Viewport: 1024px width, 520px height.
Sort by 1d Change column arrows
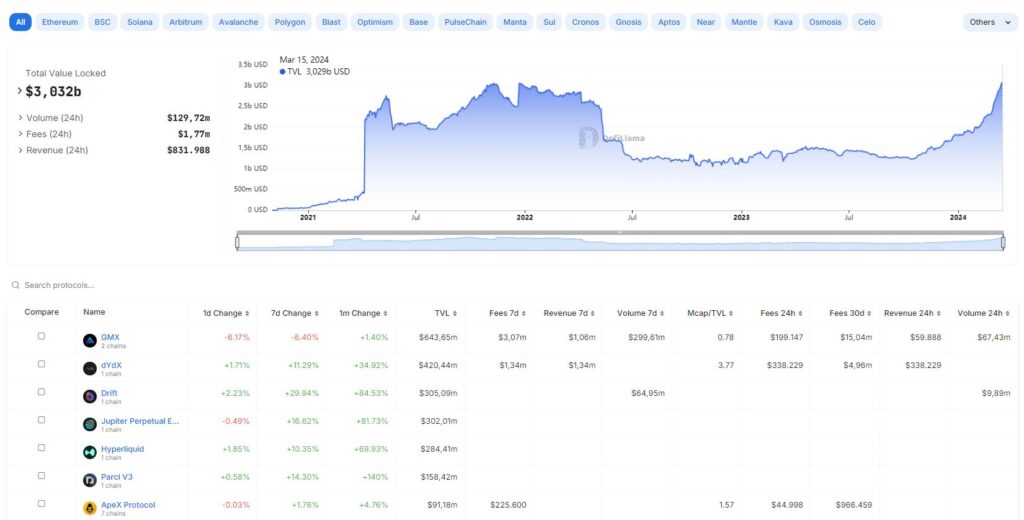[x=247, y=314]
